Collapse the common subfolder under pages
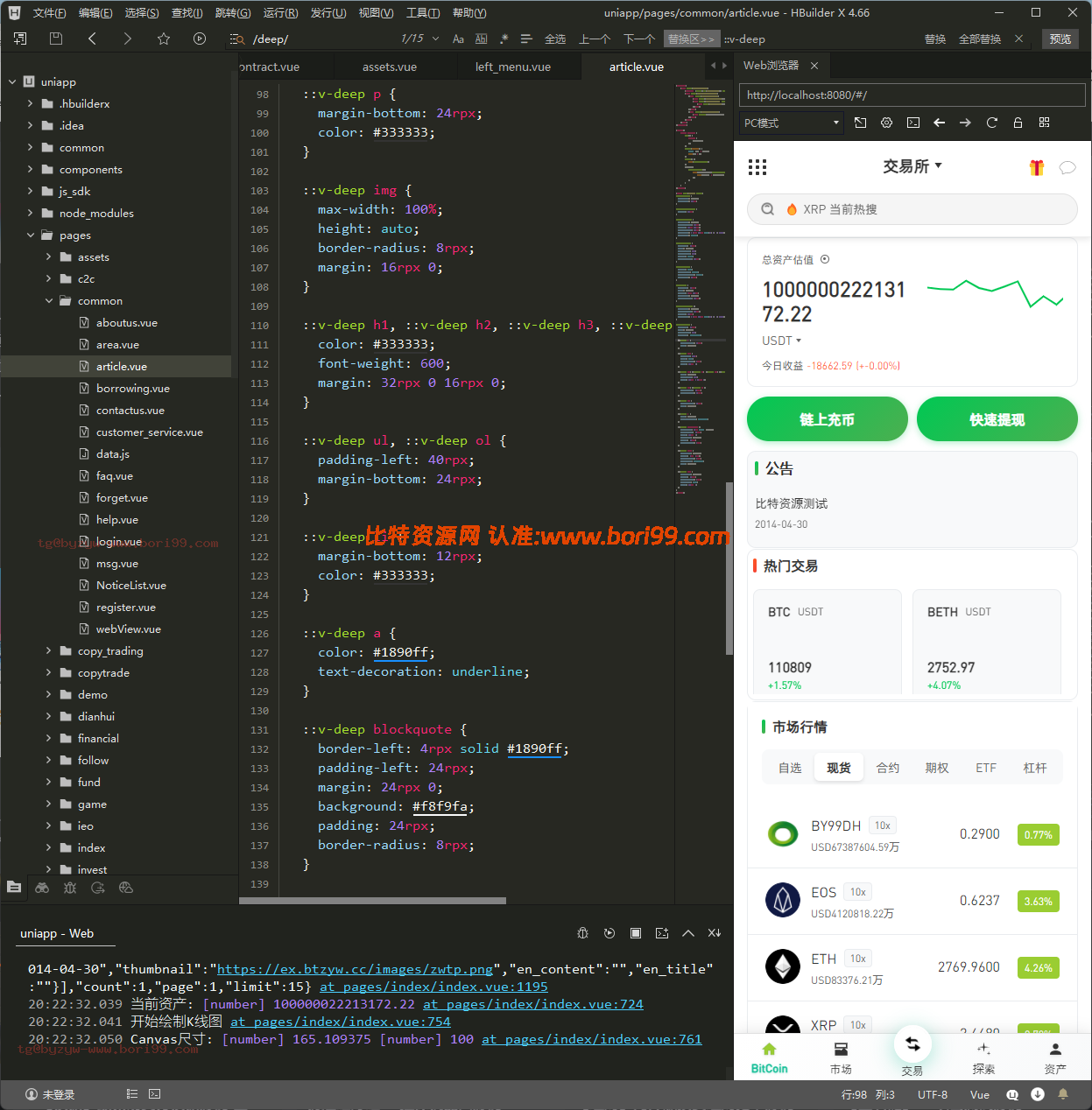Screen dimensions: 1092x1110 49,300
